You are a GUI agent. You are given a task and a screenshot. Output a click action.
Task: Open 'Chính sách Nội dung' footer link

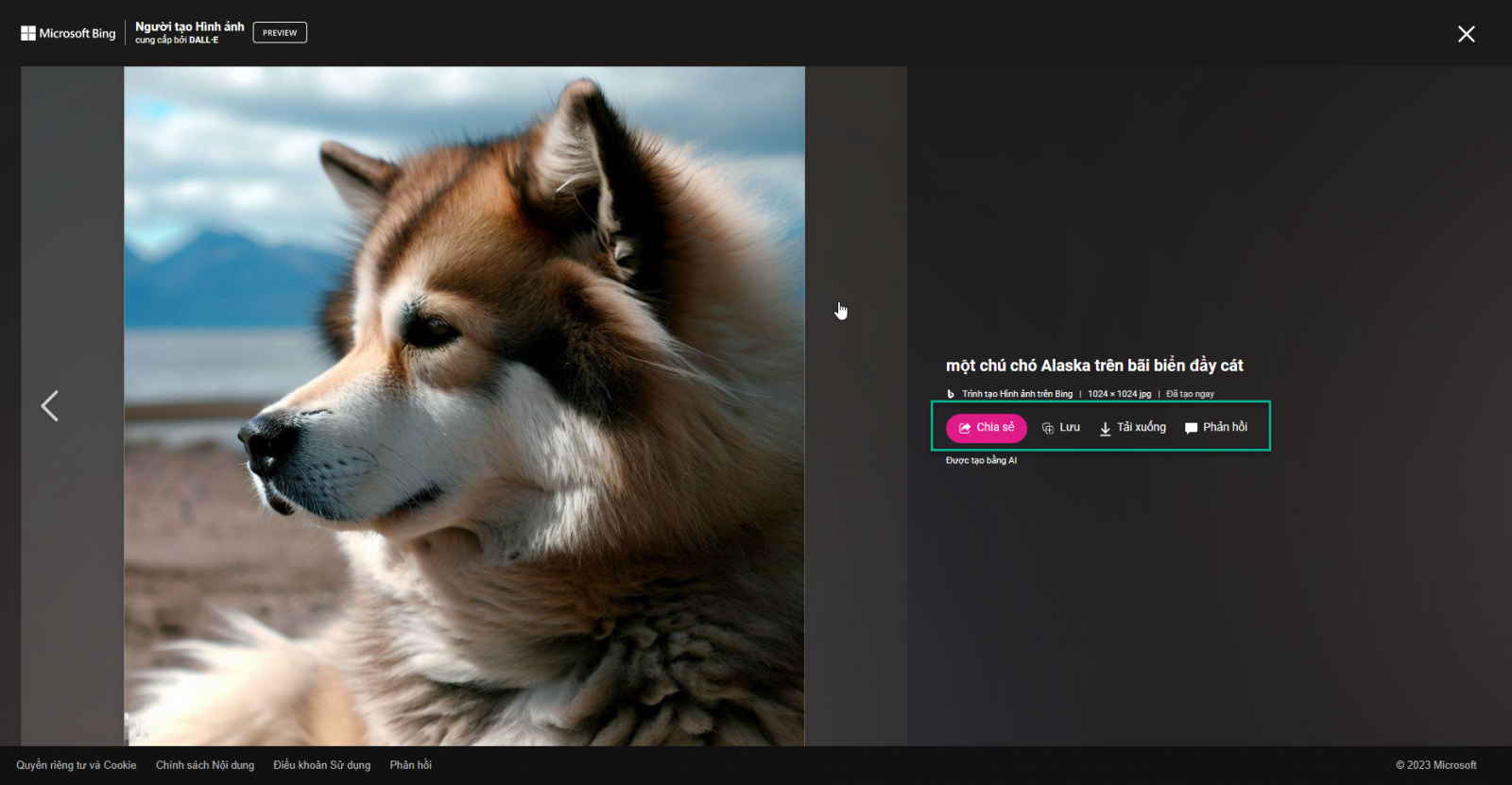click(205, 765)
